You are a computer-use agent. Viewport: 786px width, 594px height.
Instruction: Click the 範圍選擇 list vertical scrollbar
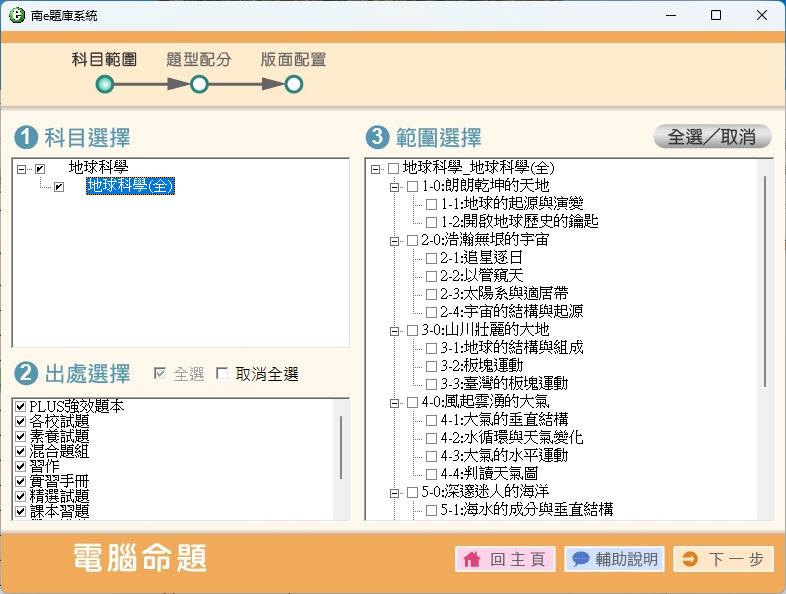(x=765, y=281)
